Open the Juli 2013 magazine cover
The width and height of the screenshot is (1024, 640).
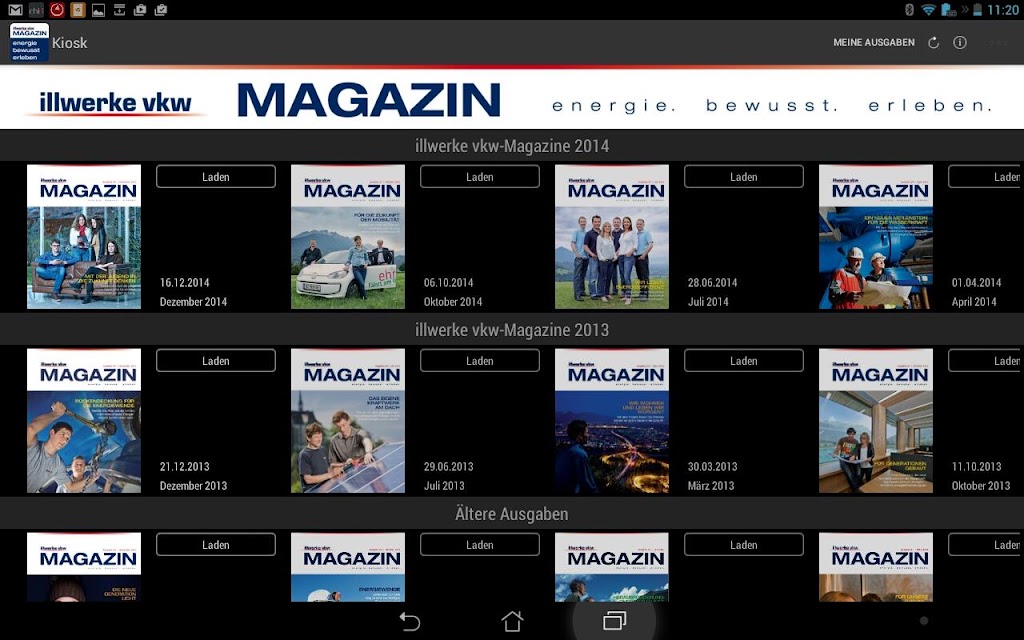[347, 421]
